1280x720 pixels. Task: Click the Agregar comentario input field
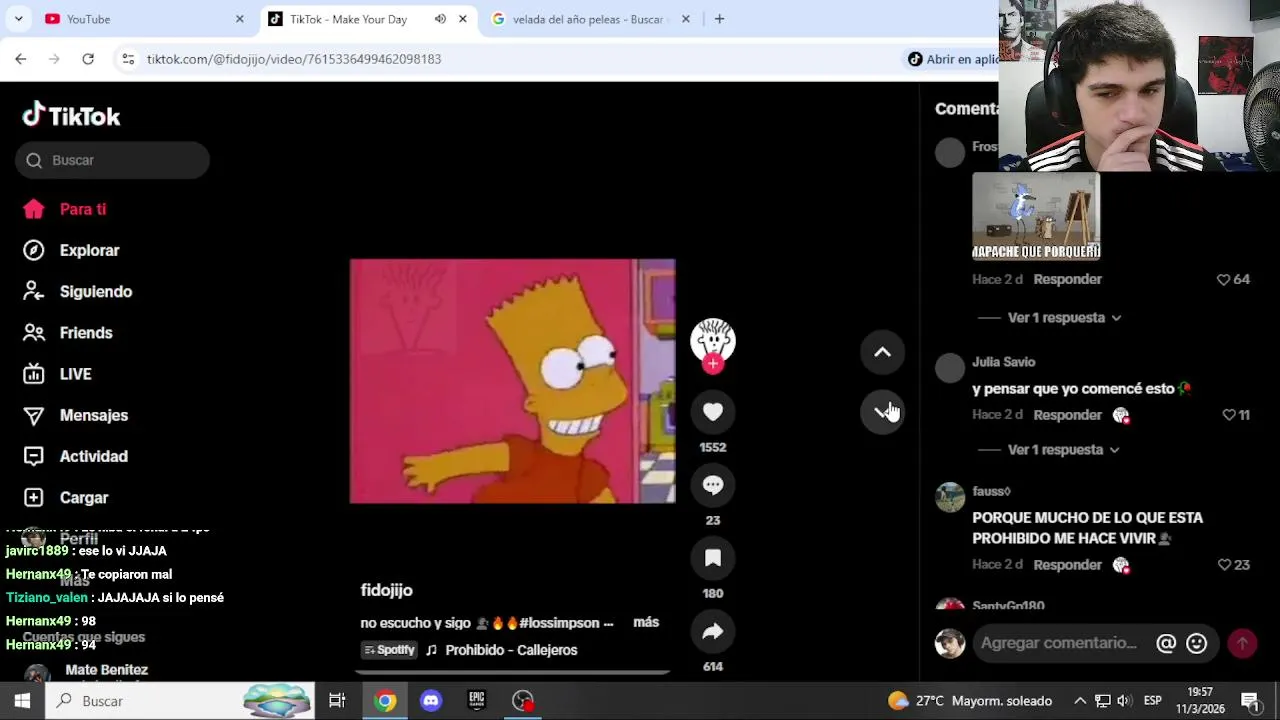click(x=1059, y=643)
